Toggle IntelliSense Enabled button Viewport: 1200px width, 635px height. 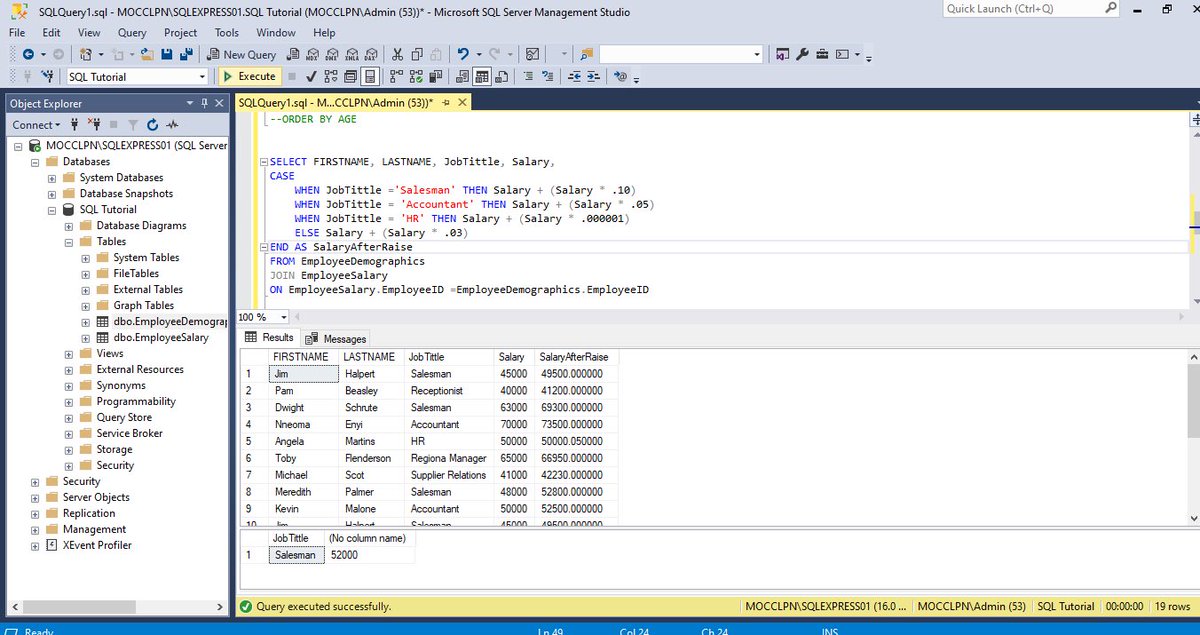pyautogui.click(x=369, y=77)
